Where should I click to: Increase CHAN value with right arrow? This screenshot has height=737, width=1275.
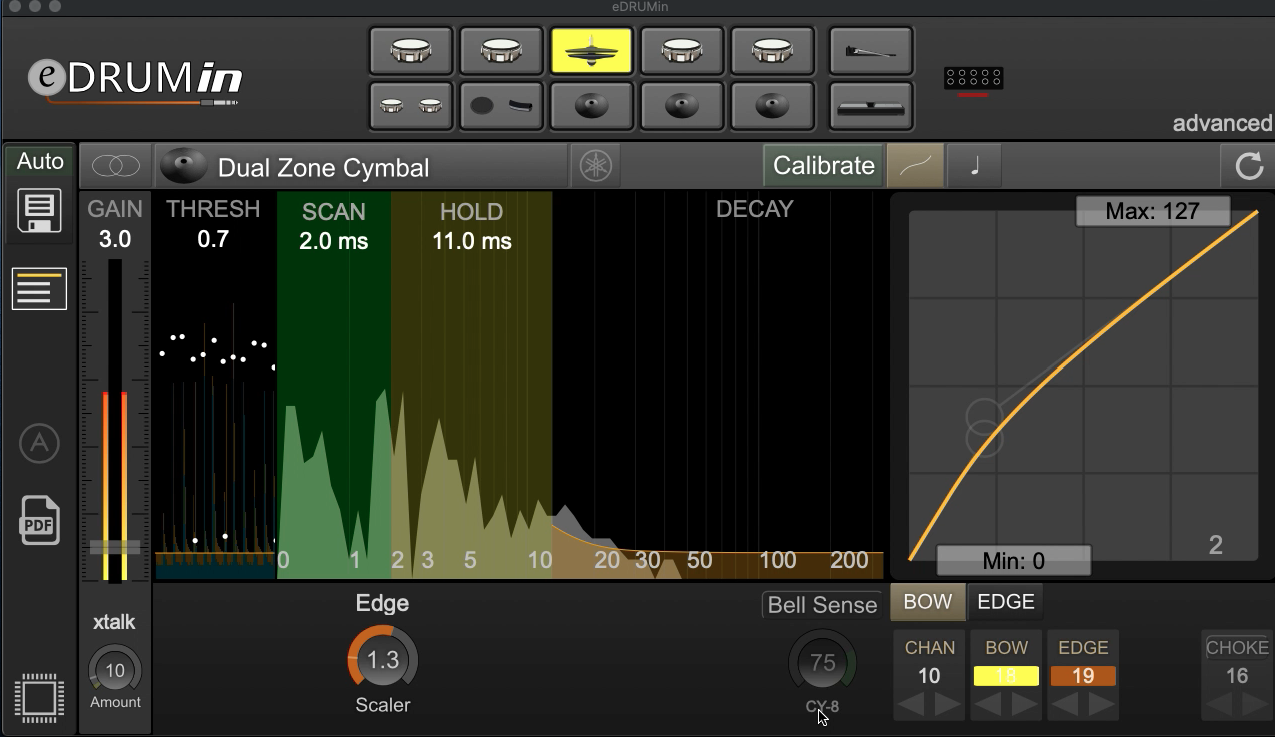(947, 705)
